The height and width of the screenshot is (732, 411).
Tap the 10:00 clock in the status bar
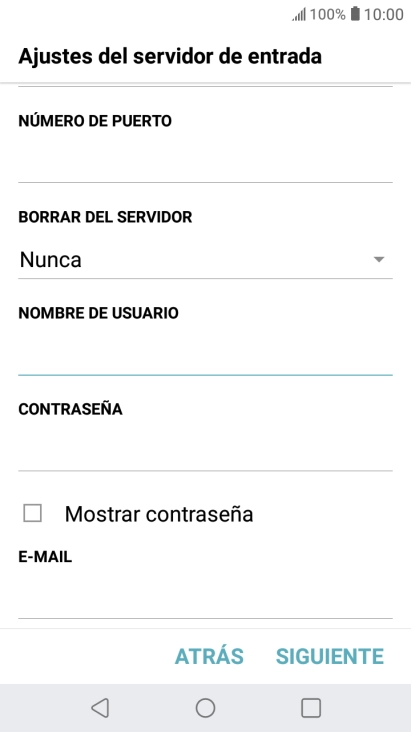tap(384, 14)
